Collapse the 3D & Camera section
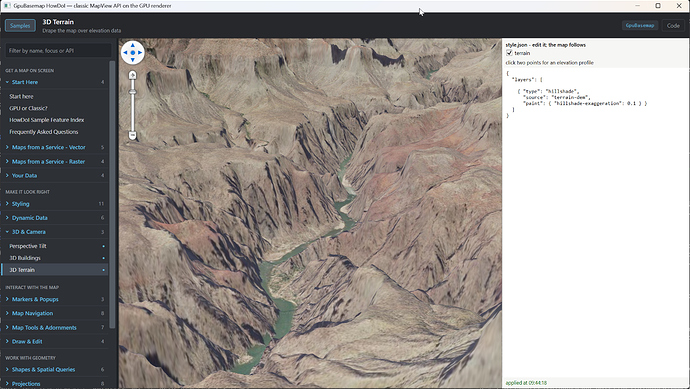Screen dimensions: 690x389 [x=55, y=232]
